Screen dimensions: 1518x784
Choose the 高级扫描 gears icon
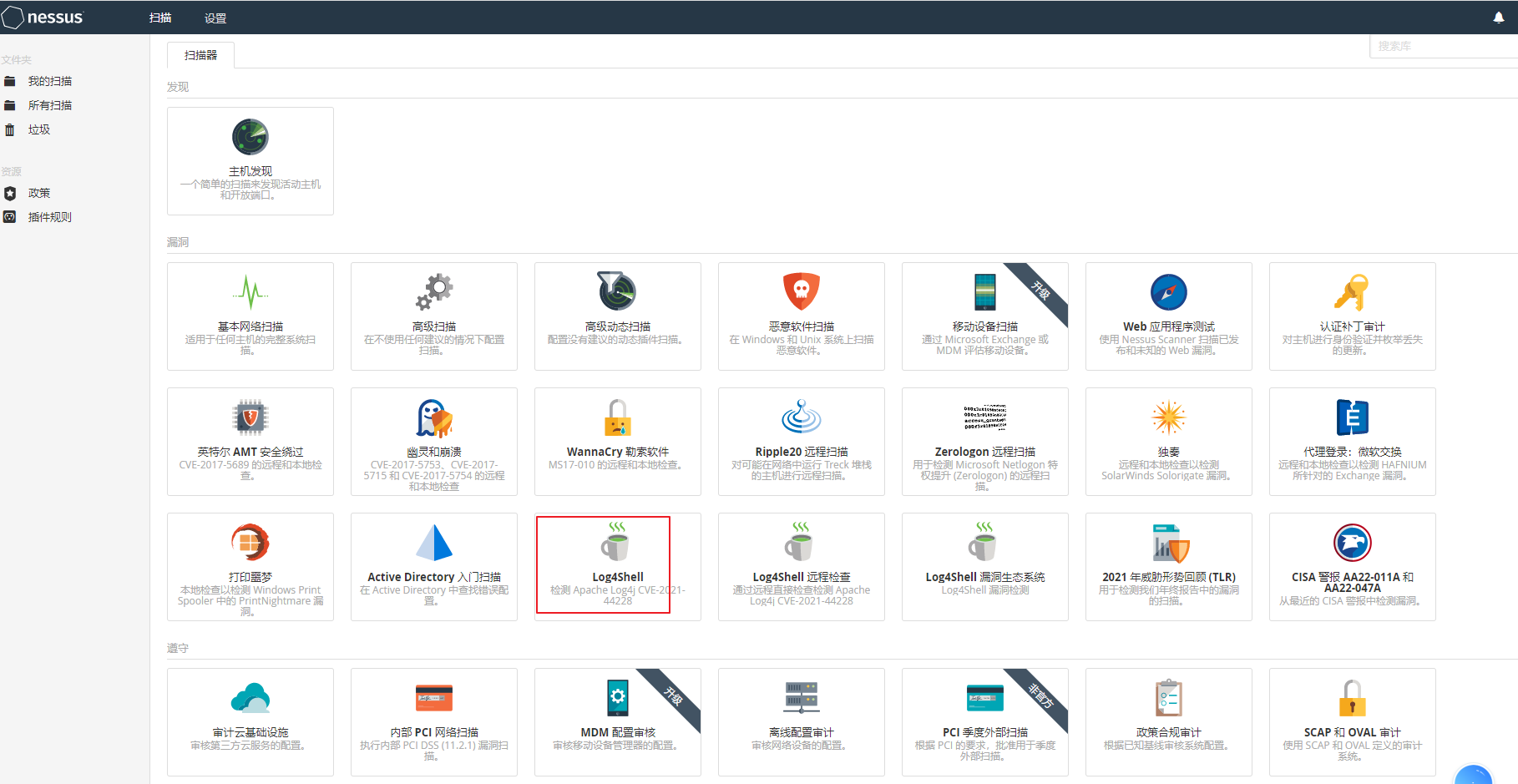coord(434,292)
